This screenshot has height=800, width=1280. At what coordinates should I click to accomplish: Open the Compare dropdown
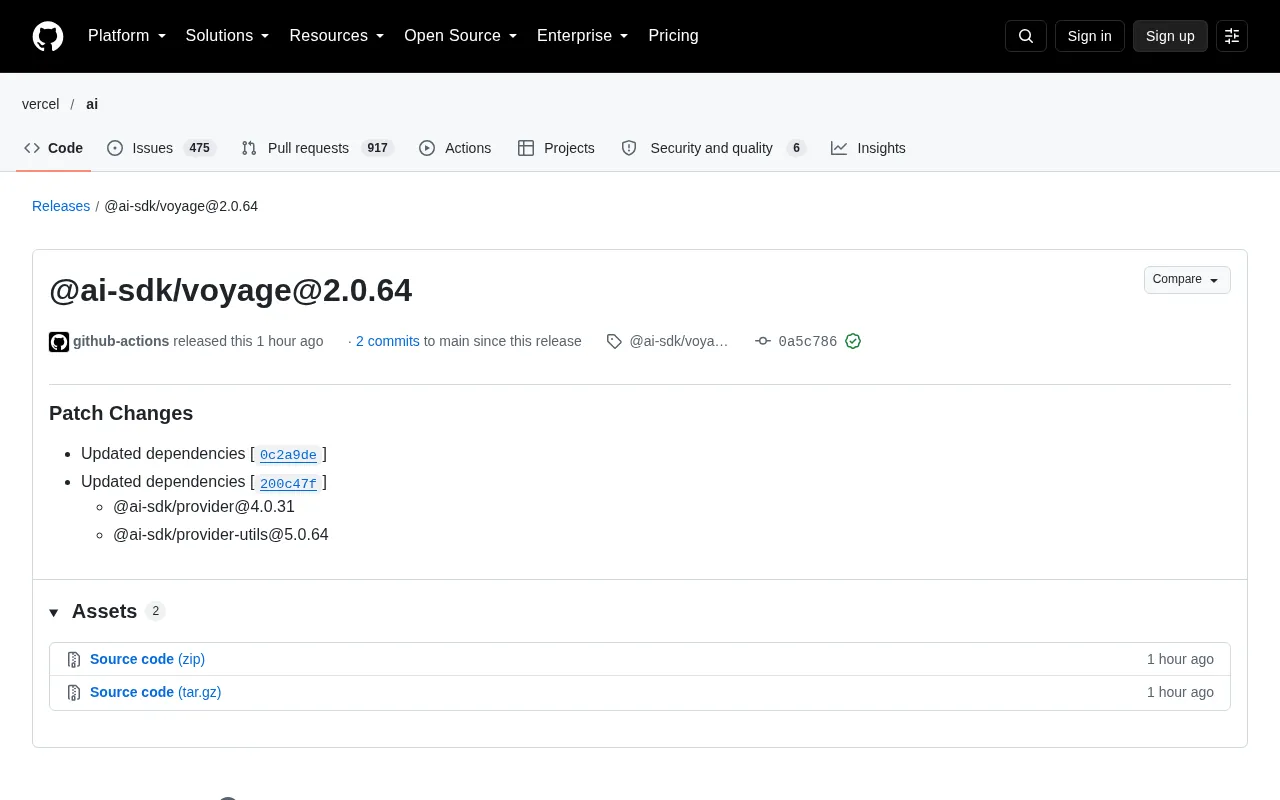[x=1187, y=280]
